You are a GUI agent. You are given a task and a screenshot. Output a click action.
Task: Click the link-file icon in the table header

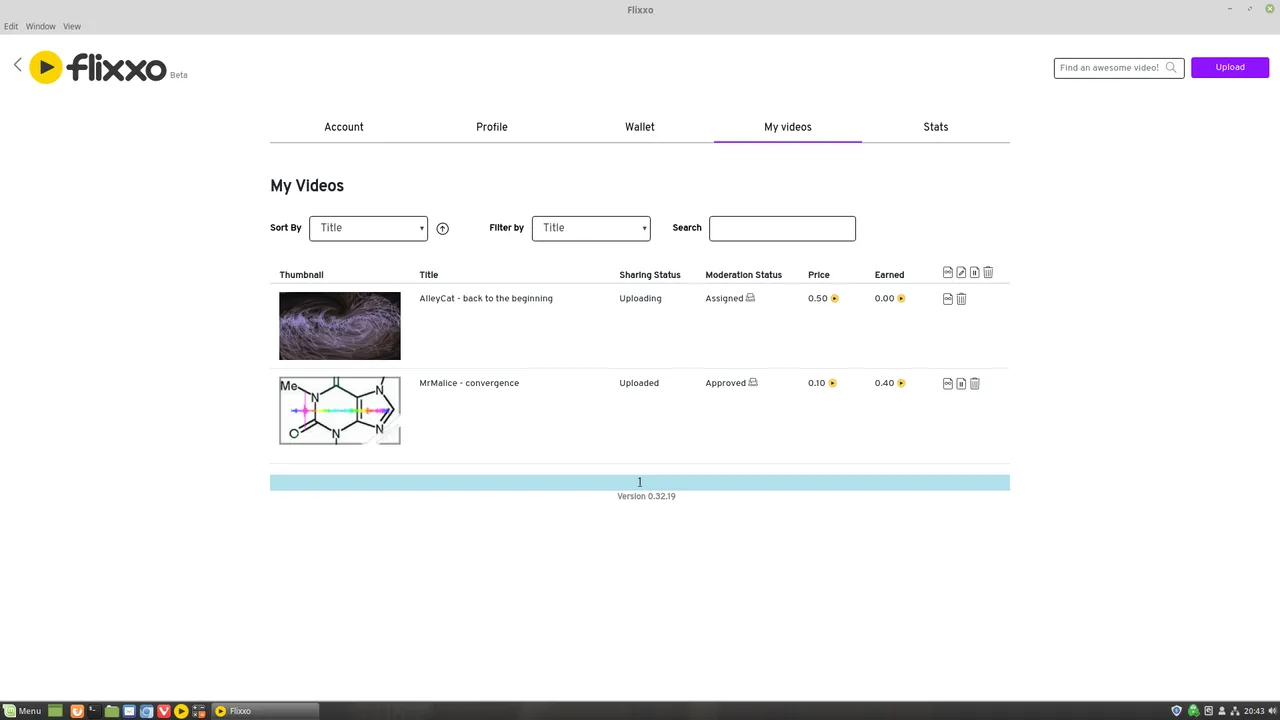click(948, 272)
